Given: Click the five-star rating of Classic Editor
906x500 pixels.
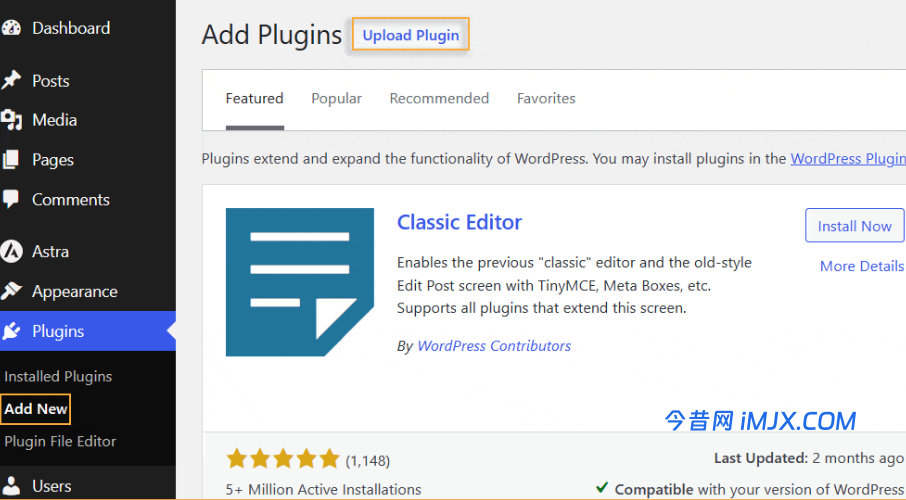Looking at the screenshot, I should pos(283,459).
